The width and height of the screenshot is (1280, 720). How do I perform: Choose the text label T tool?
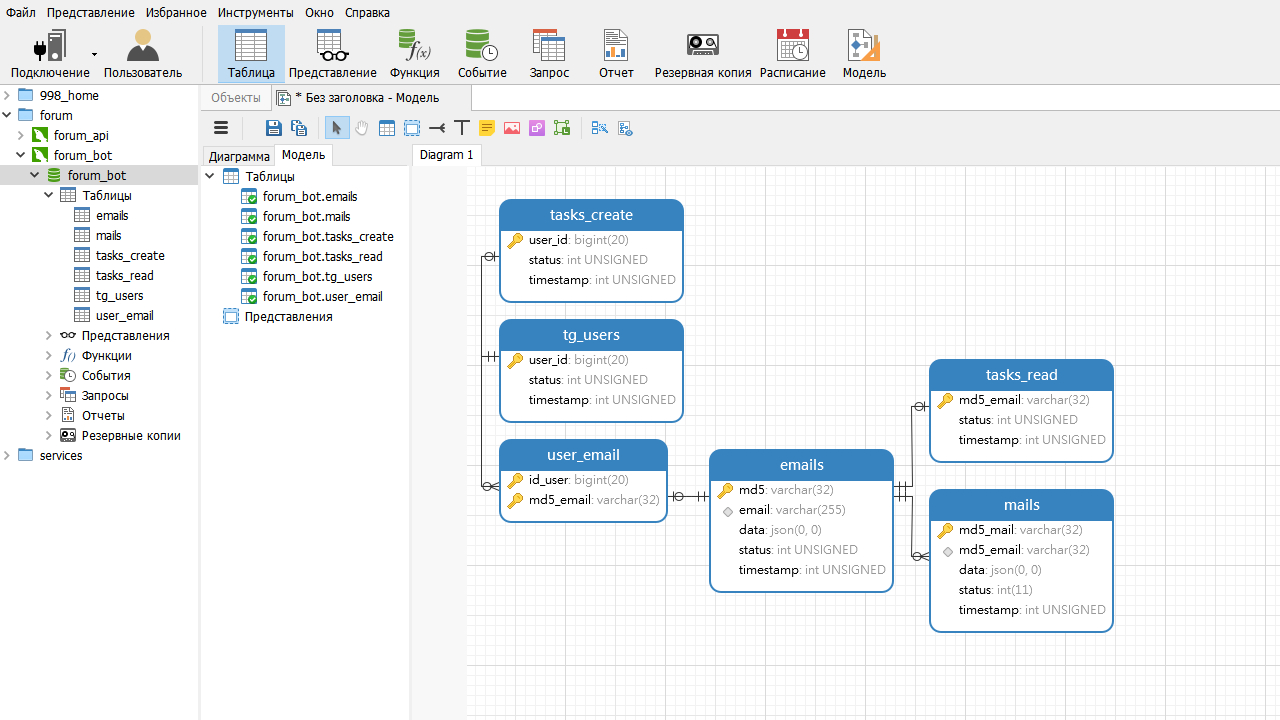[x=461, y=128]
